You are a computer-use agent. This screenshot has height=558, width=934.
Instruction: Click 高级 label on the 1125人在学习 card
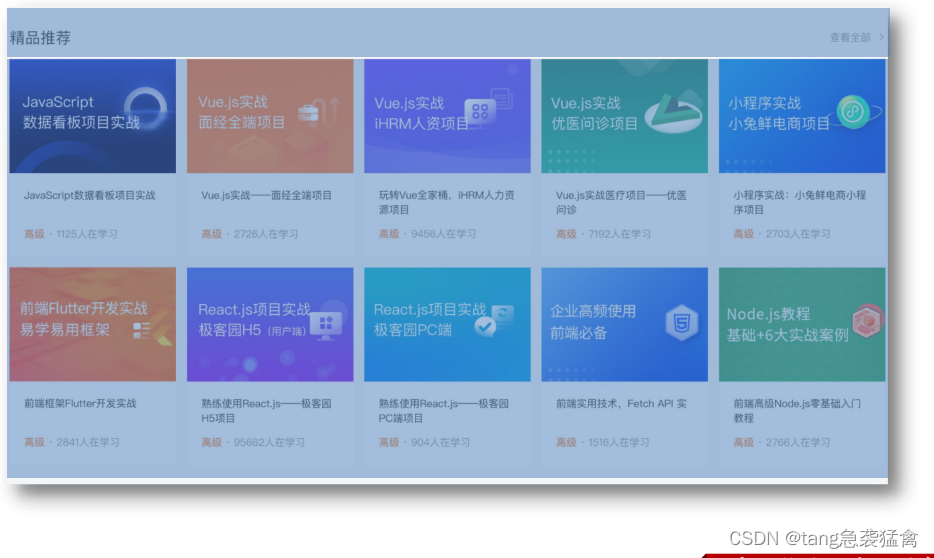click(x=34, y=234)
